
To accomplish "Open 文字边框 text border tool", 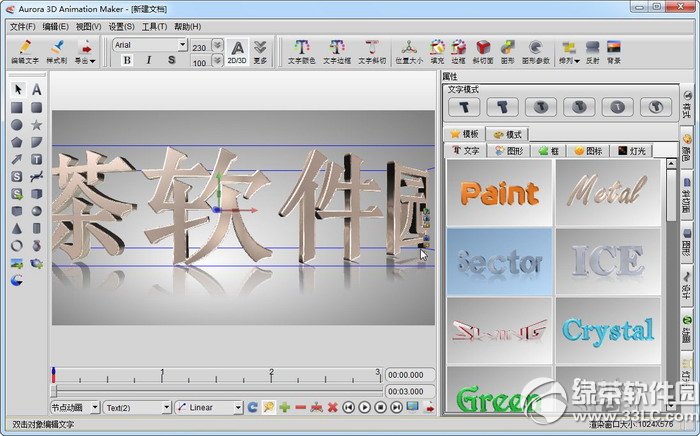I will coord(337,52).
